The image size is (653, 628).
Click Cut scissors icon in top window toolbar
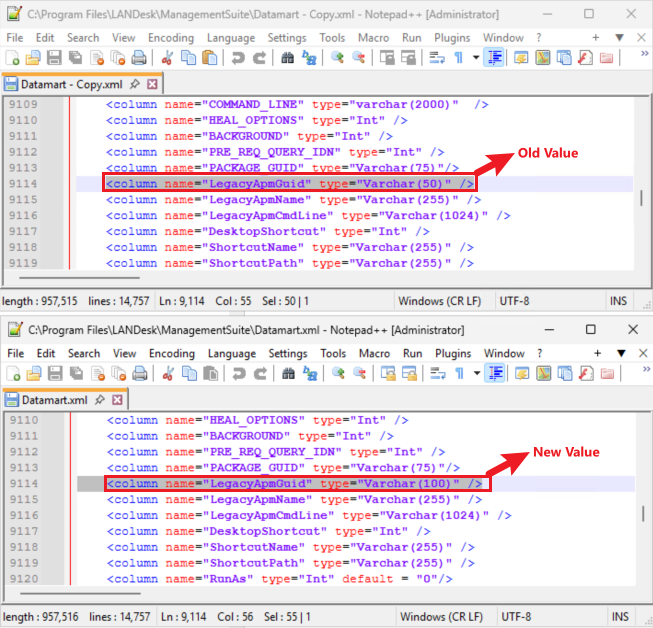pyautogui.click(x=166, y=59)
